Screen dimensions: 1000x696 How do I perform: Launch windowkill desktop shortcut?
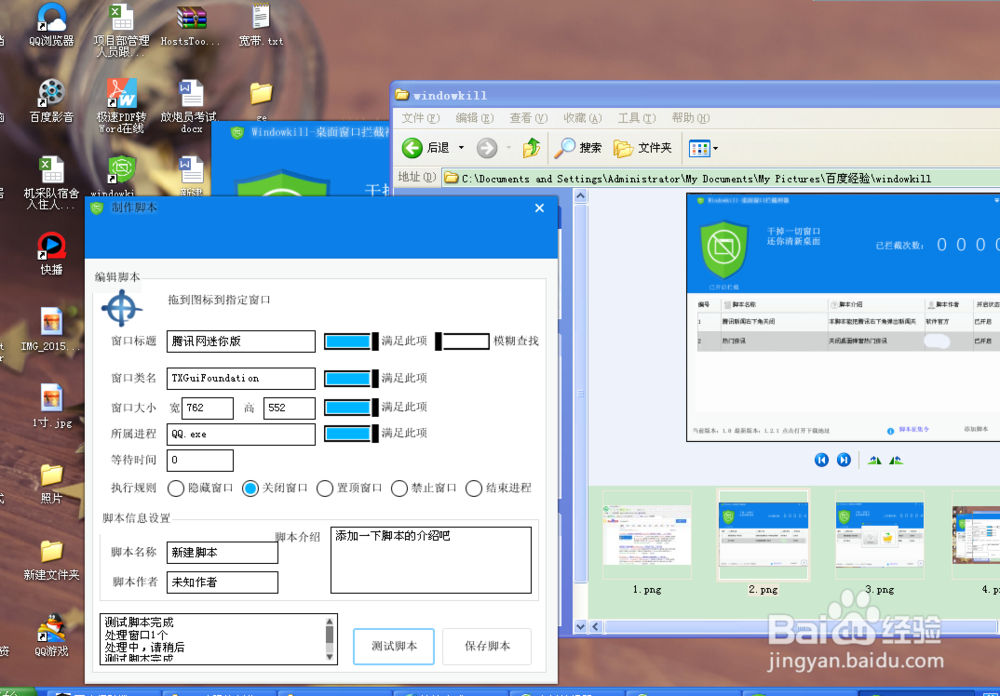tap(121, 177)
